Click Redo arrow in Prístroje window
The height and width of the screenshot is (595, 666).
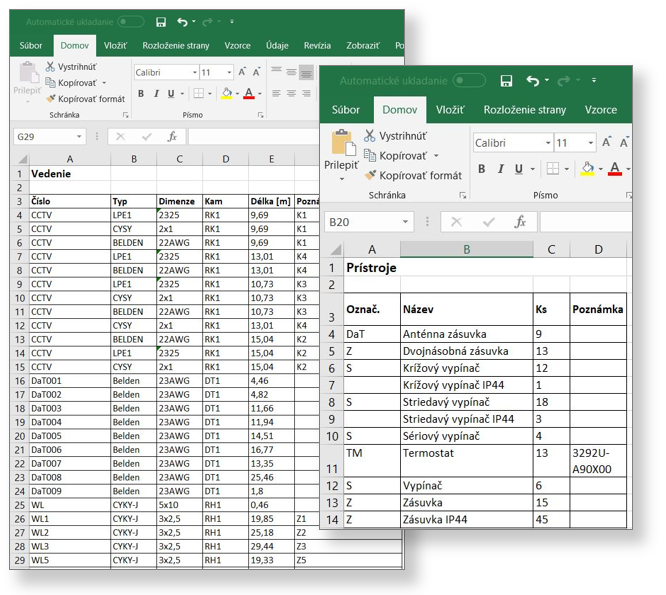(564, 80)
